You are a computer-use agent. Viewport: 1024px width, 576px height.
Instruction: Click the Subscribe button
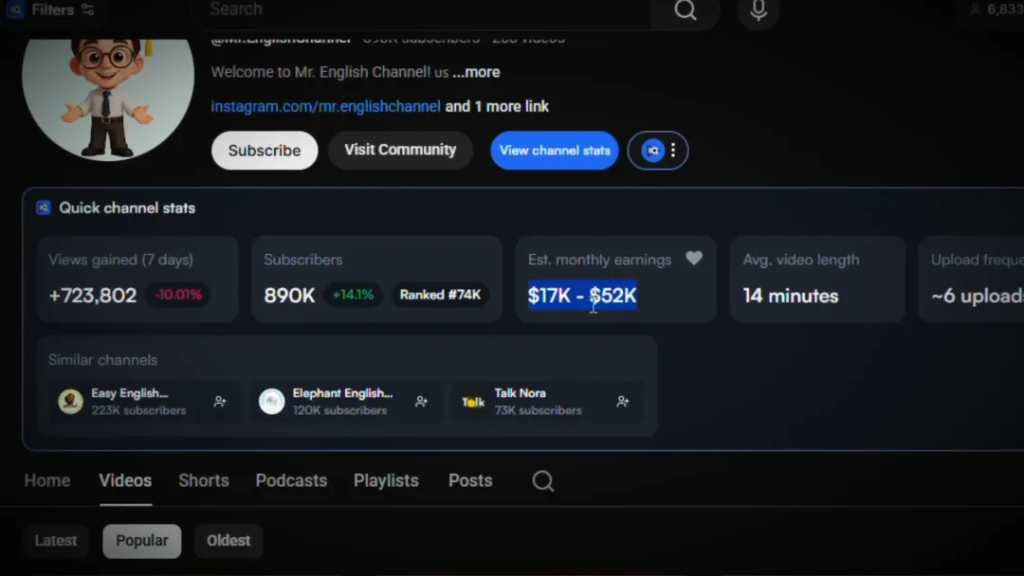pos(264,151)
